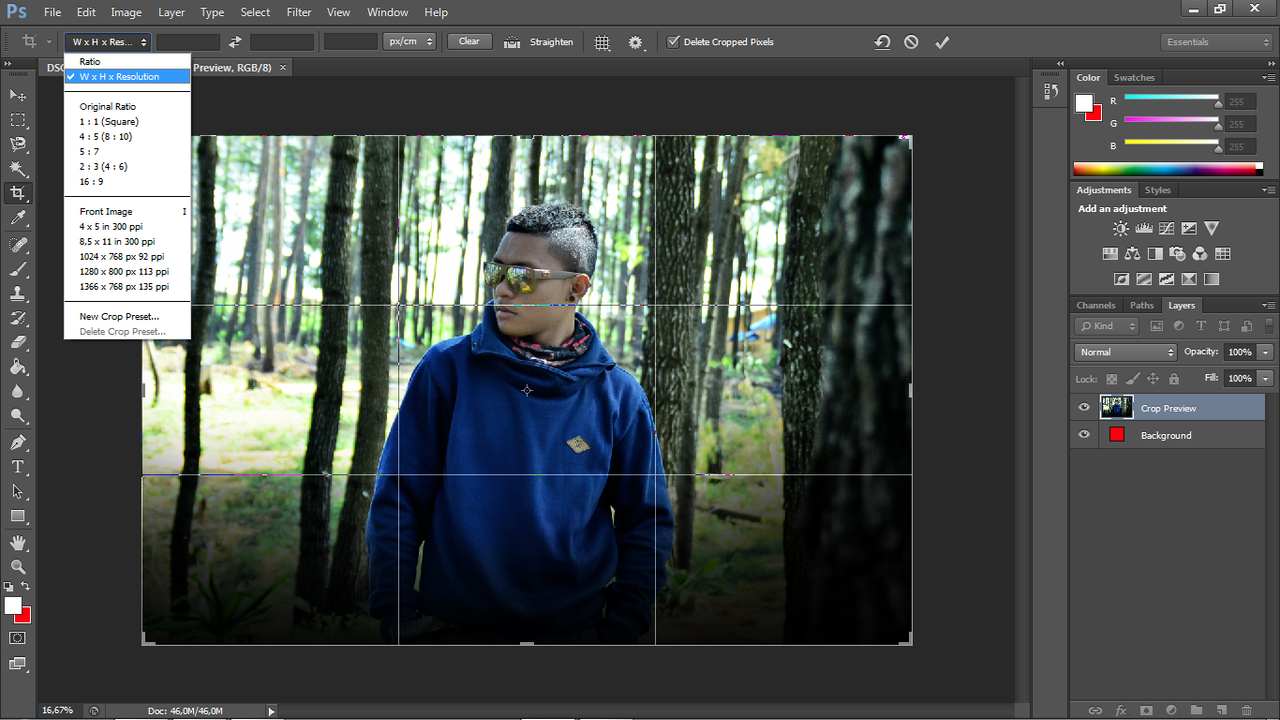Select the Horizontal Type tool
This screenshot has height=720, width=1280.
coord(18,467)
